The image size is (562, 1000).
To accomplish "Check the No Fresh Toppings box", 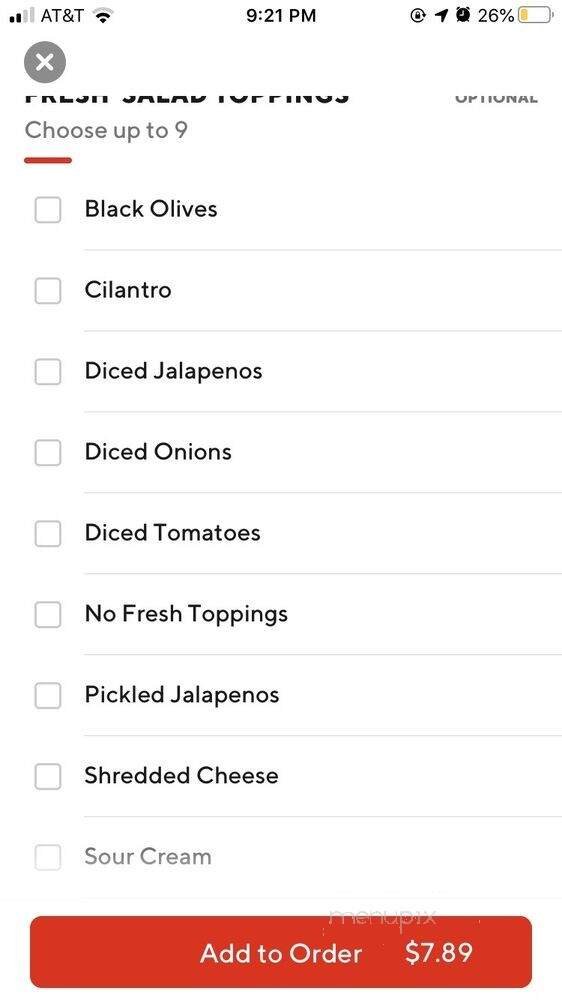I will (48, 615).
